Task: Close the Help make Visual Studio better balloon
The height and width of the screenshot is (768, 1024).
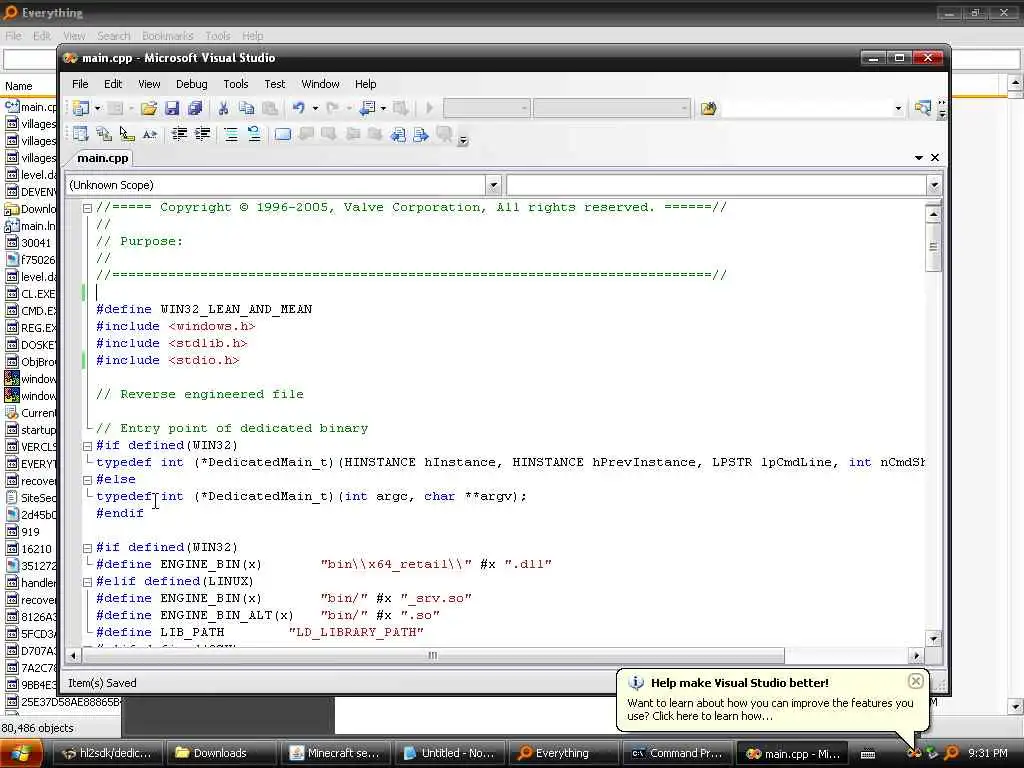Action: click(916, 682)
